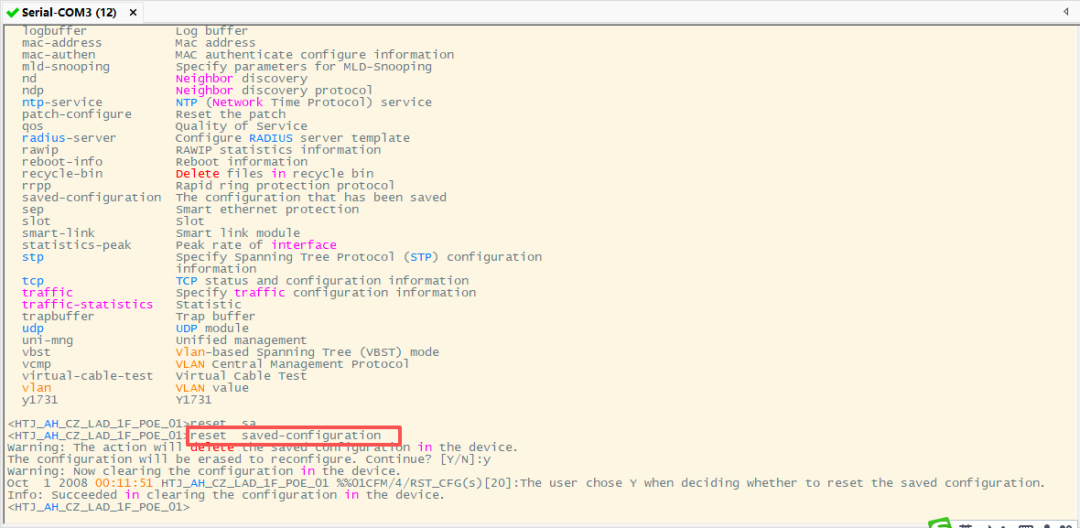Click the tab scroll left arrow
Image resolution: width=1080 pixels, height=528 pixels.
(x=1066, y=12)
